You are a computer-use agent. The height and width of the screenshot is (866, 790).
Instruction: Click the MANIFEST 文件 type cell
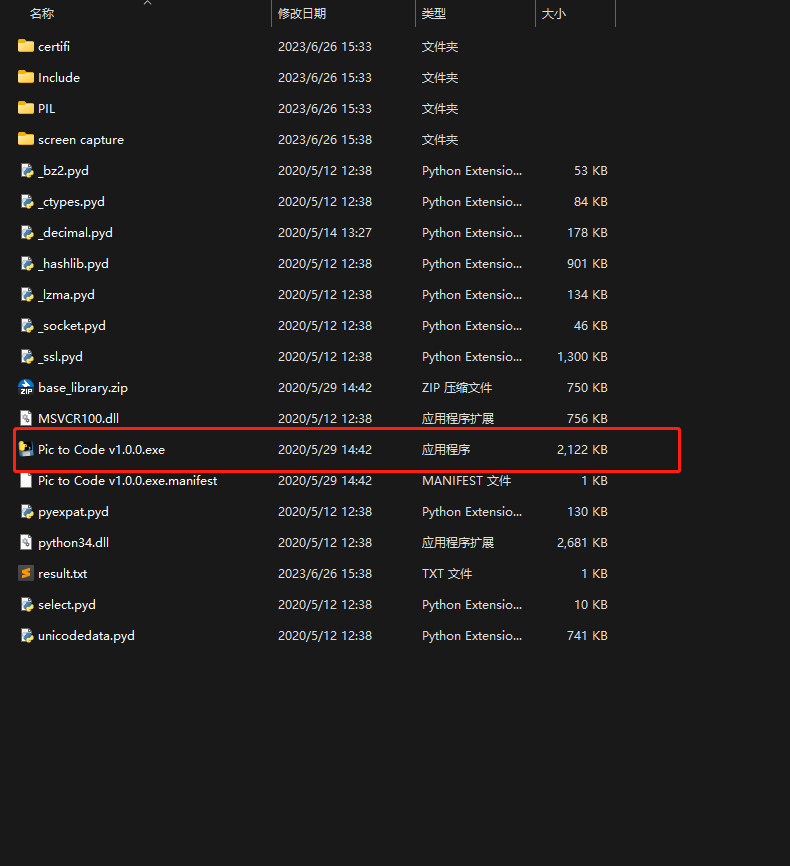pos(466,480)
